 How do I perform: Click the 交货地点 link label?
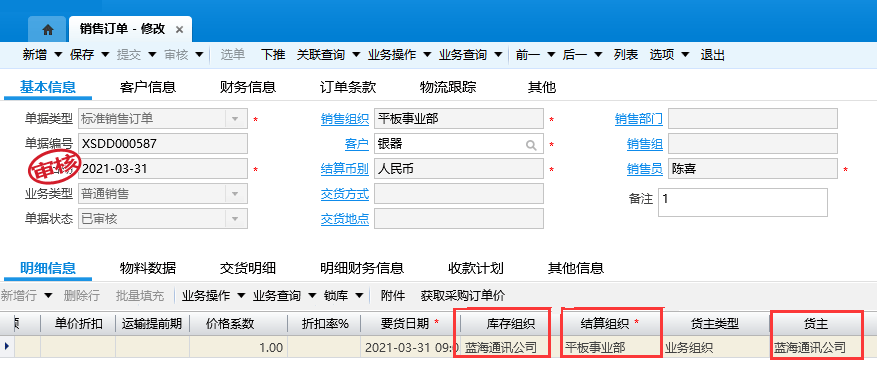click(345, 219)
